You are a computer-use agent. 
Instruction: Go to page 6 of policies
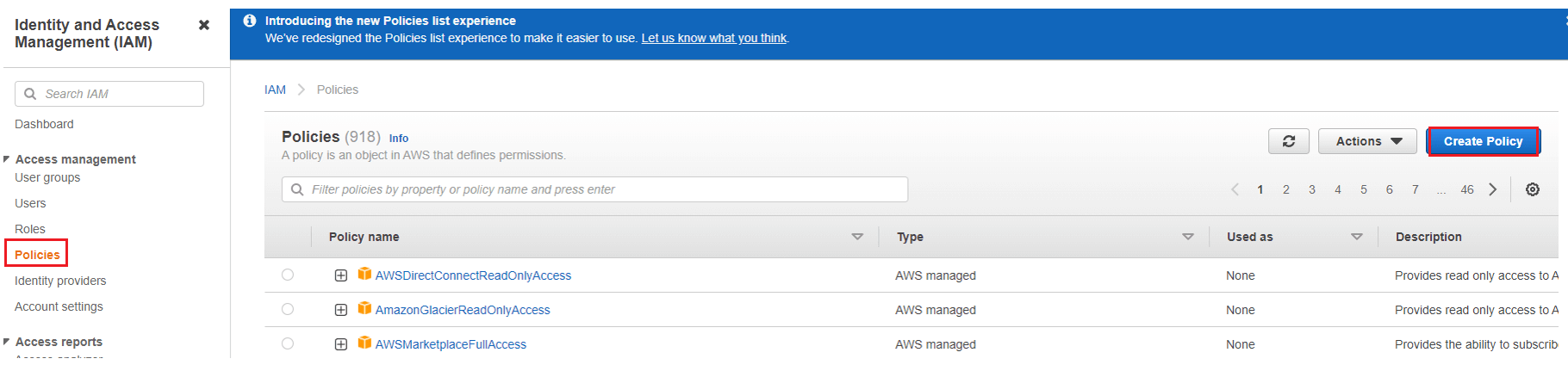1390,189
